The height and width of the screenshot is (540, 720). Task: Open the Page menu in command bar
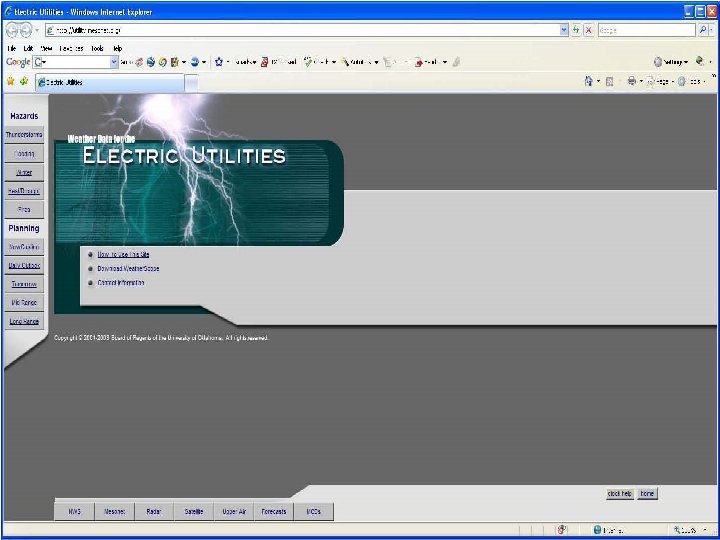(660, 82)
